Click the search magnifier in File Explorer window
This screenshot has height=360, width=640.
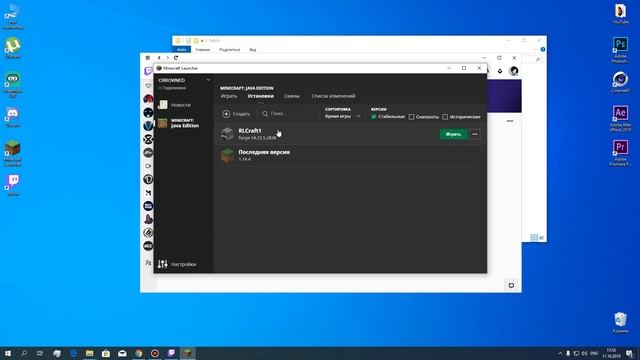pyautogui.click(x=538, y=60)
